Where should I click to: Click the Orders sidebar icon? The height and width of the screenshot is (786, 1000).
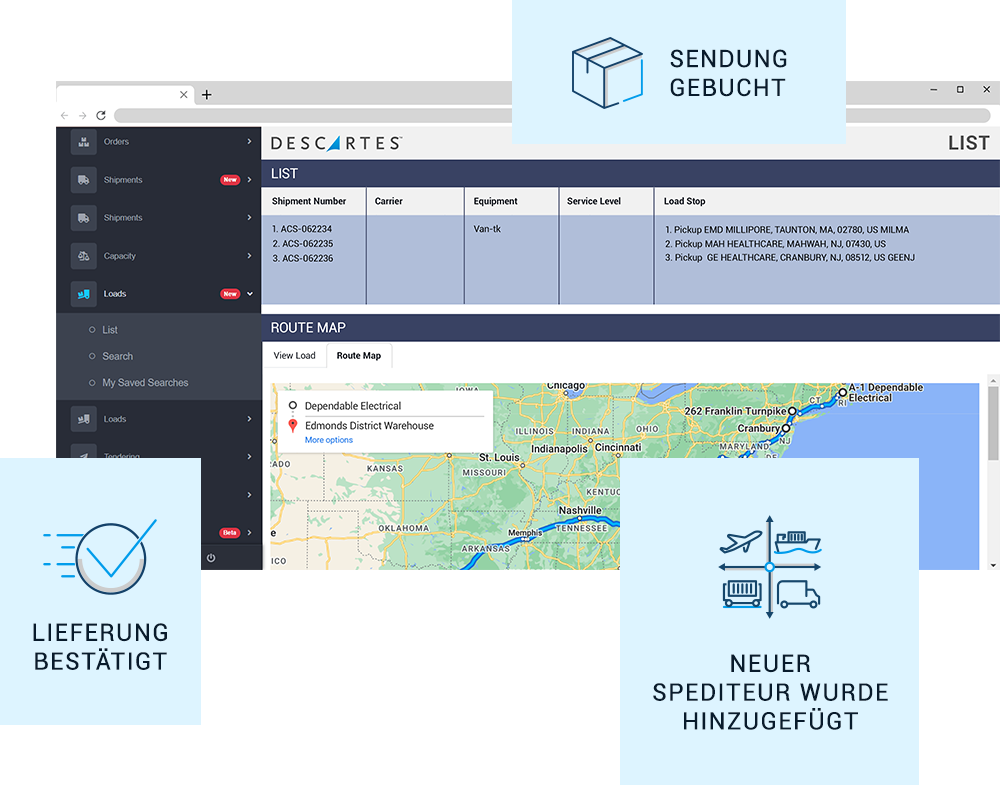point(84,142)
